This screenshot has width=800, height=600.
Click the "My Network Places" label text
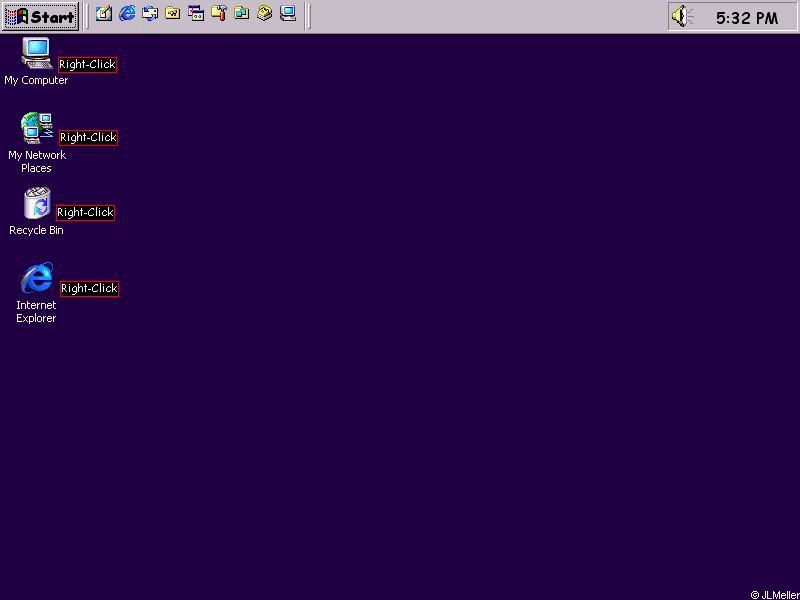coord(37,162)
